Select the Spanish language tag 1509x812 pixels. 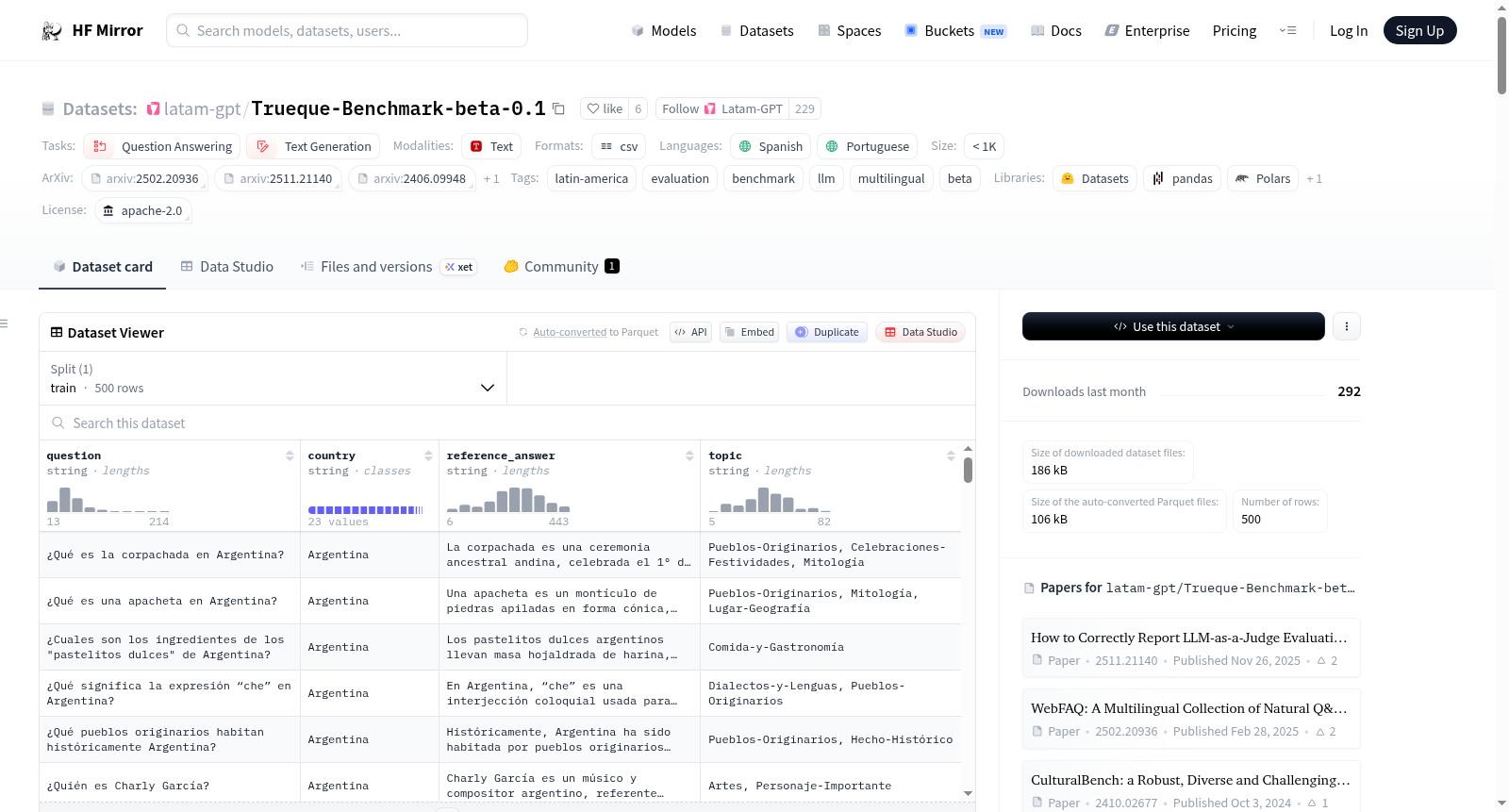(771, 146)
